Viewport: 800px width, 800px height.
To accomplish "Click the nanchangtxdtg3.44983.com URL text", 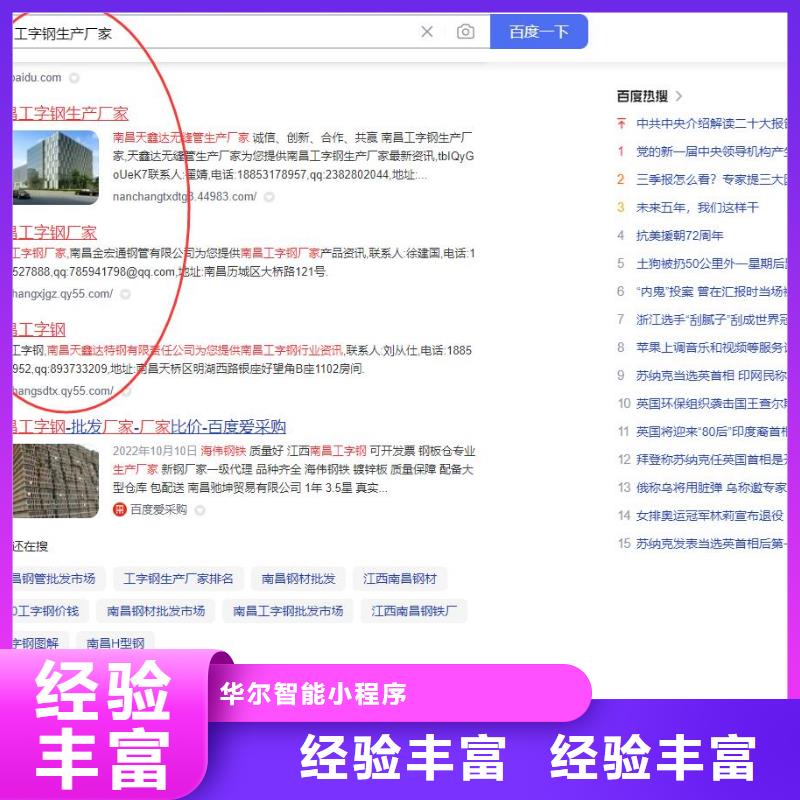I will tap(185, 197).
